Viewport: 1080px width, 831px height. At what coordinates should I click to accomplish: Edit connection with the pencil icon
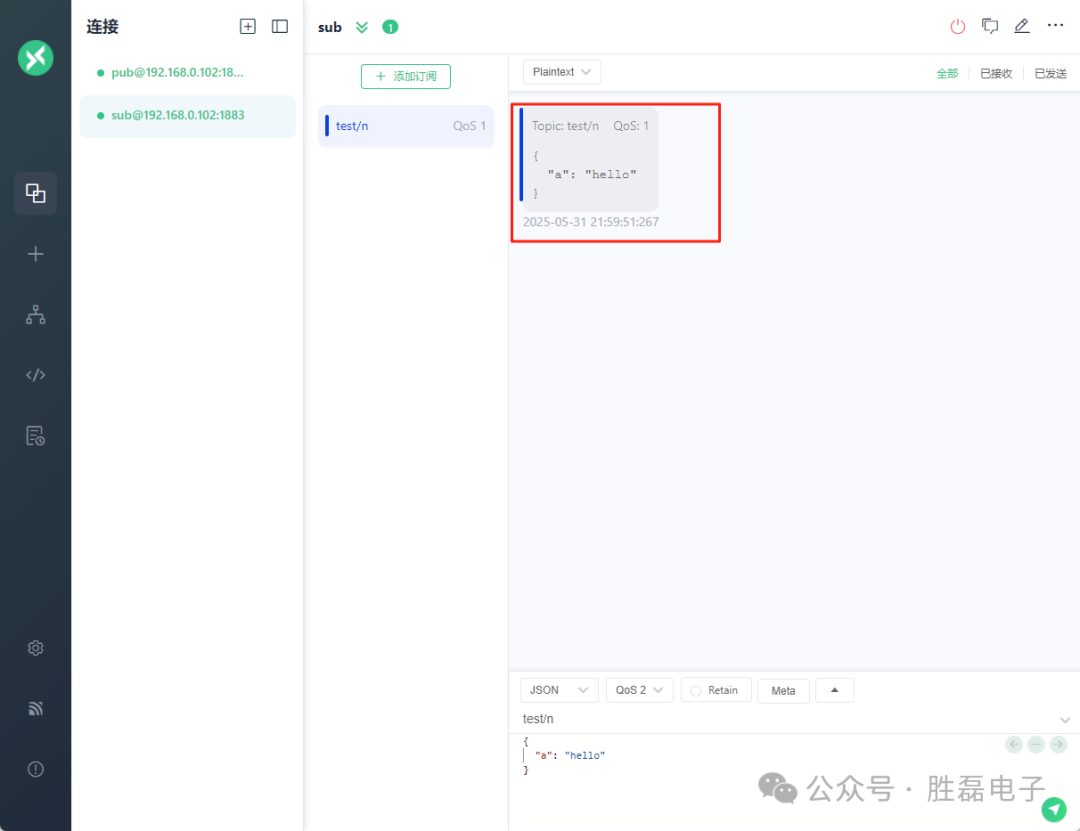1021,26
